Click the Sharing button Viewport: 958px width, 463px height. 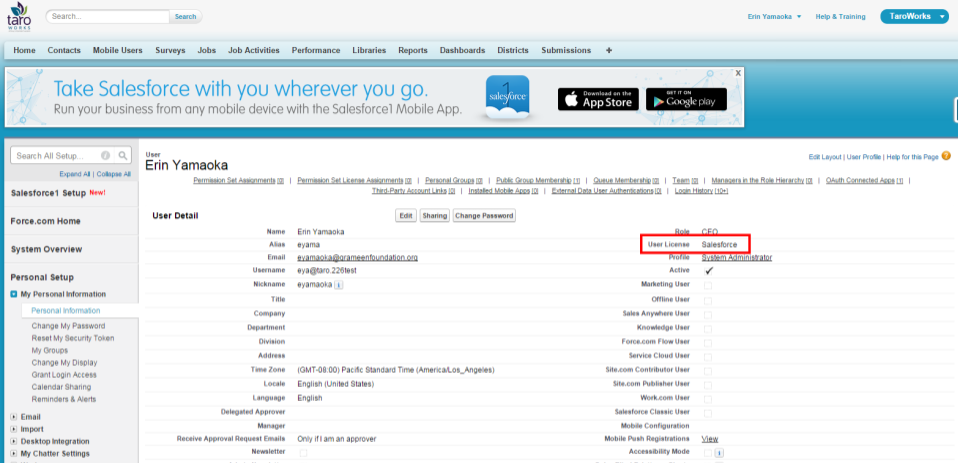(434, 216)
